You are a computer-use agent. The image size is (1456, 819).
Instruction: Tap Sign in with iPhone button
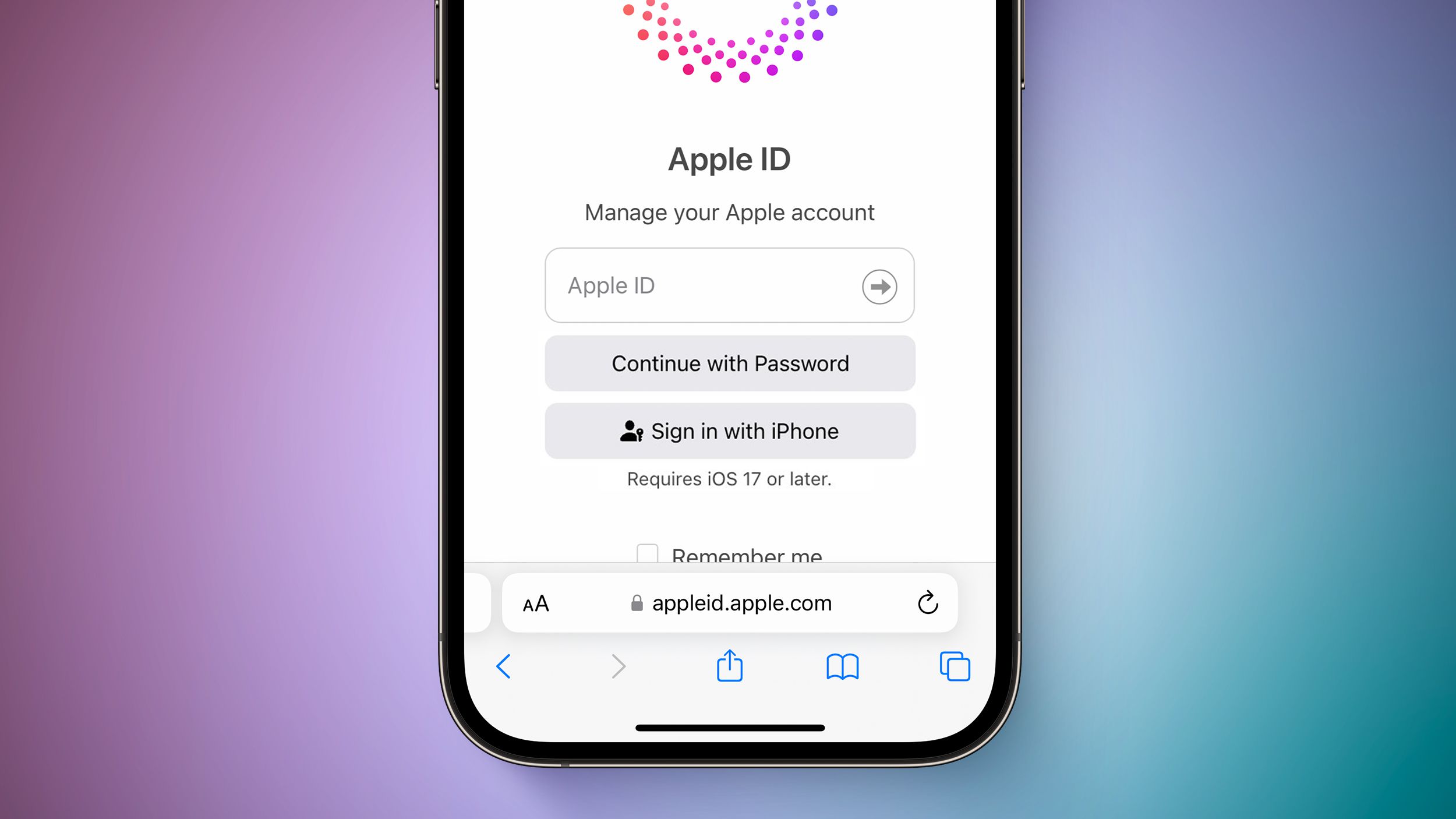[x=729, y=430]
